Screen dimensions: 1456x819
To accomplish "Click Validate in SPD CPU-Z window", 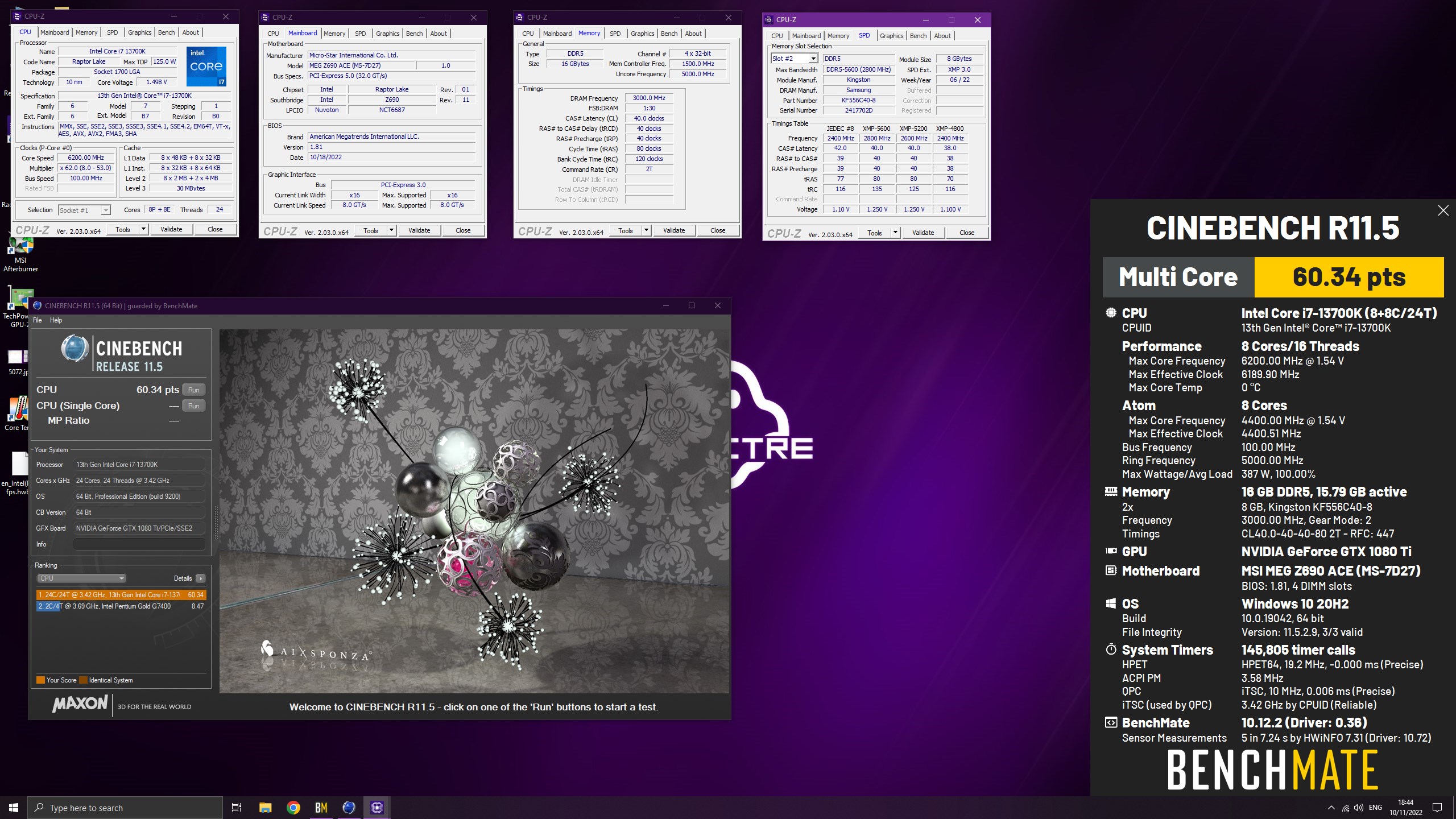I will [923, 233].
